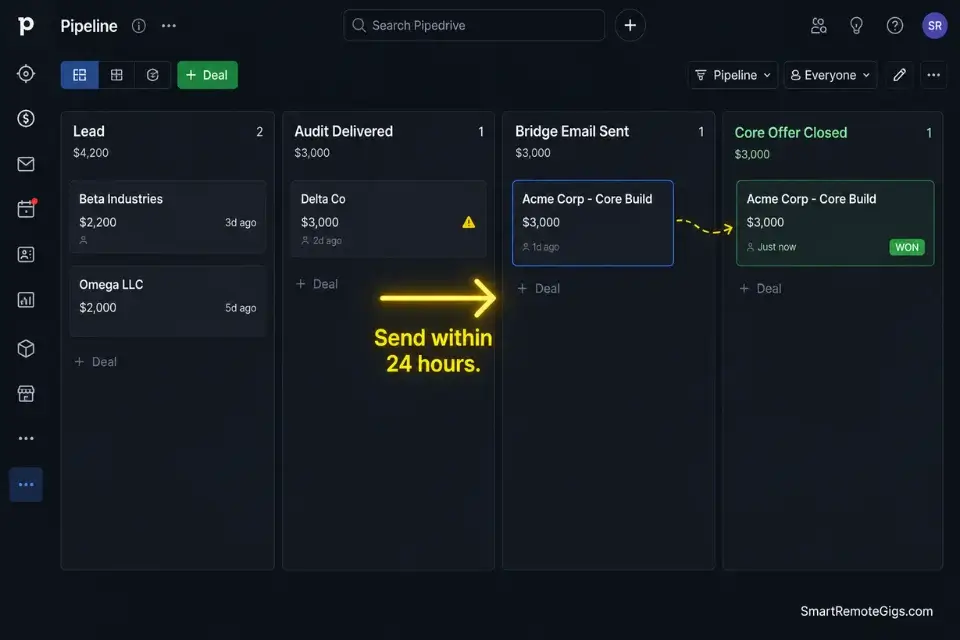
Task: Open Mail envelope icon in sidebar
Action: pos(26,164)
